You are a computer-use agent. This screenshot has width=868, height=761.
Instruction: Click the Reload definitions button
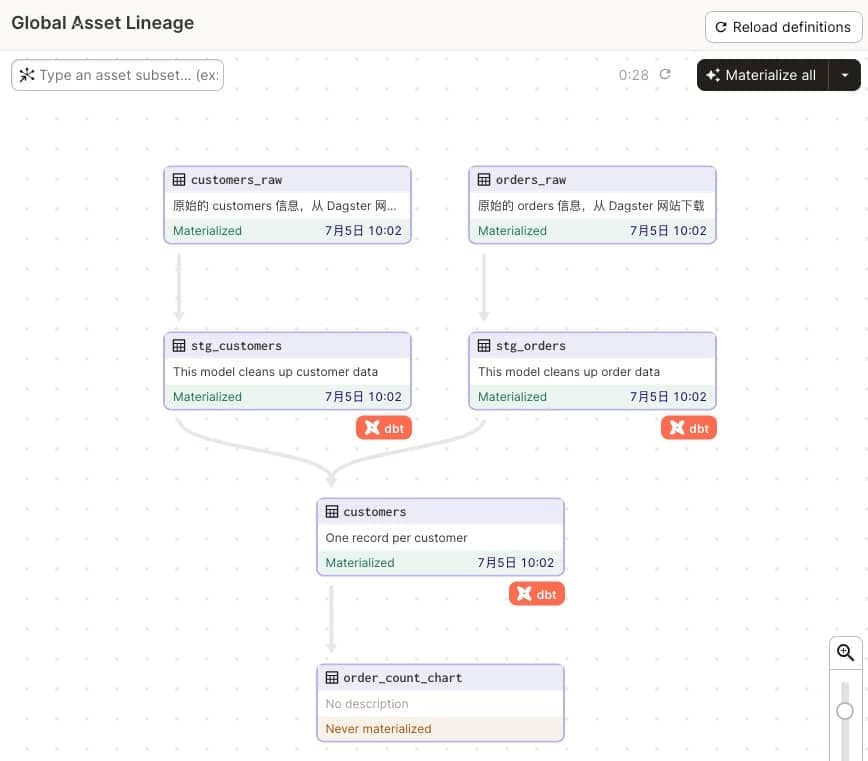783,27
